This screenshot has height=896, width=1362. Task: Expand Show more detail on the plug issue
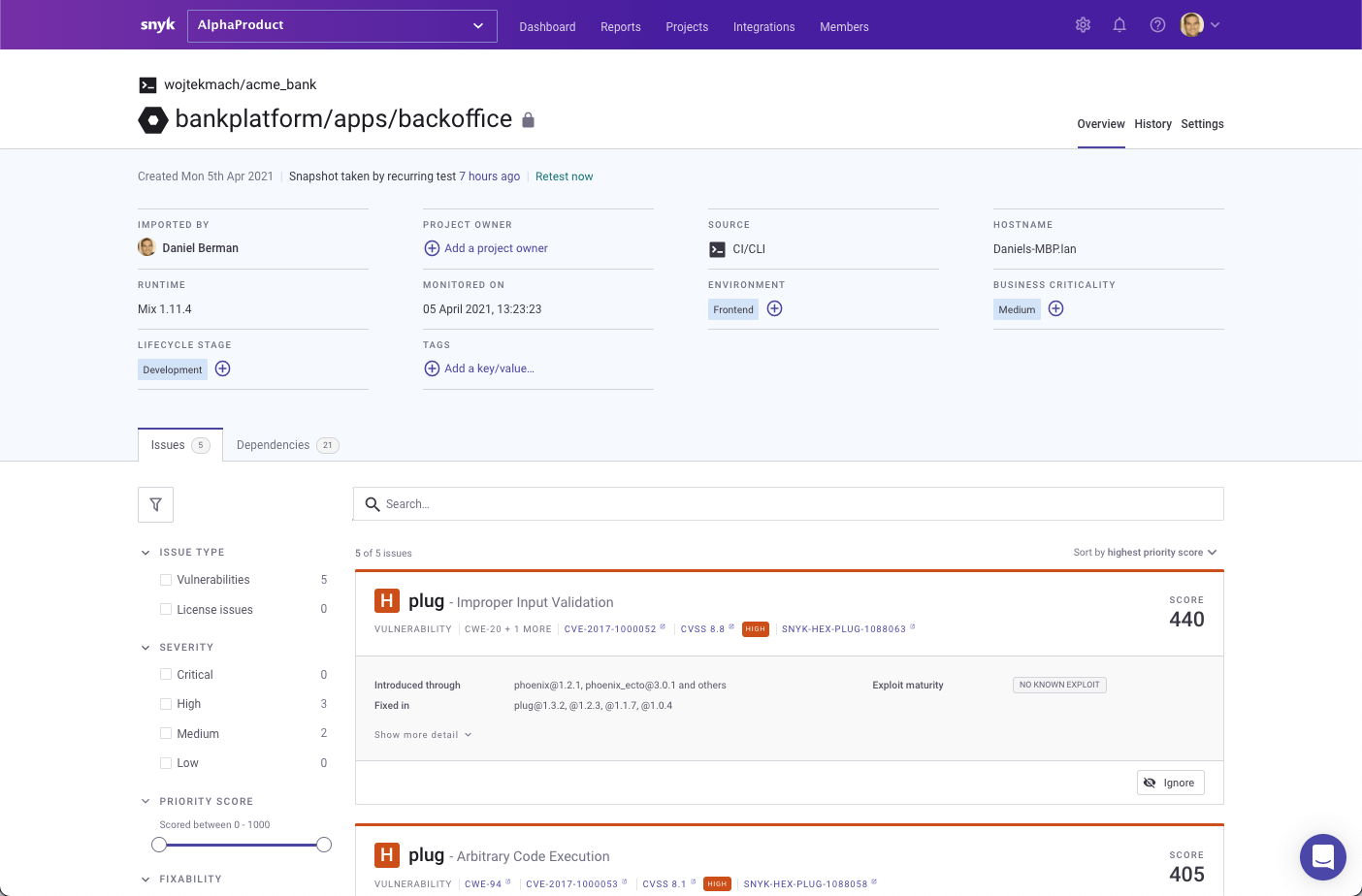click(x=423, y=734)
